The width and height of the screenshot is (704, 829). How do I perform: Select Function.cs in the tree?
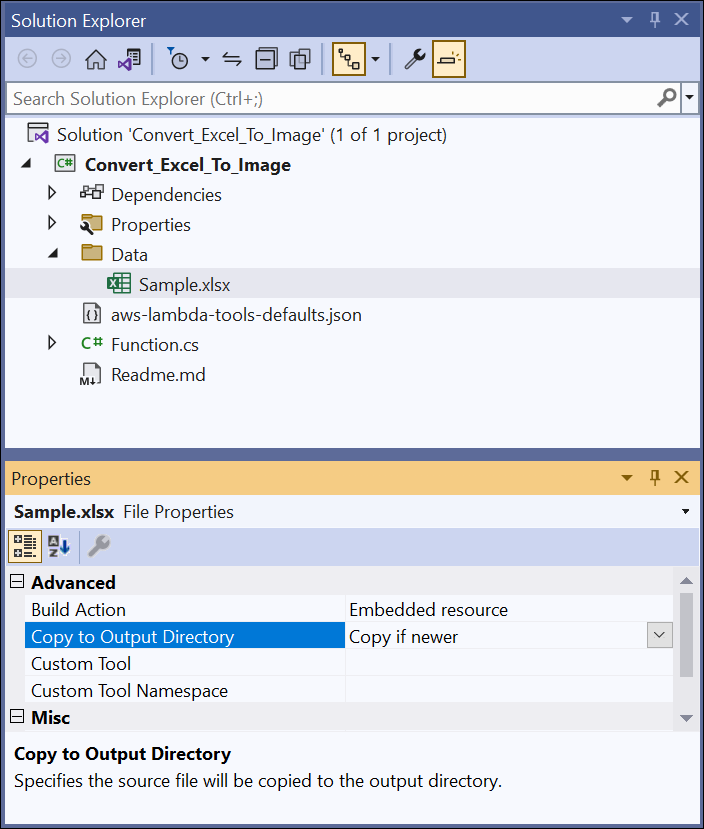click(154, 345)
